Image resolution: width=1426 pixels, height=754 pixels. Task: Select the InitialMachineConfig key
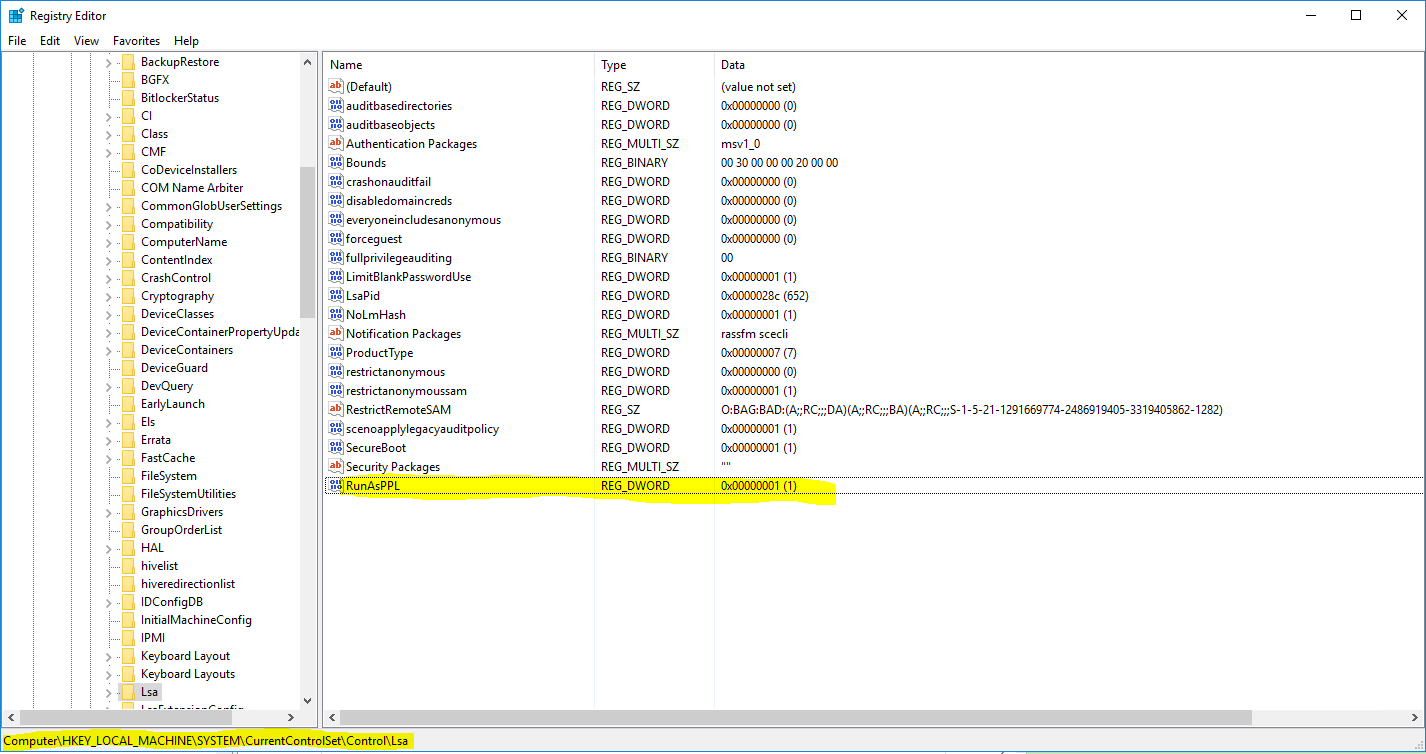196,620
